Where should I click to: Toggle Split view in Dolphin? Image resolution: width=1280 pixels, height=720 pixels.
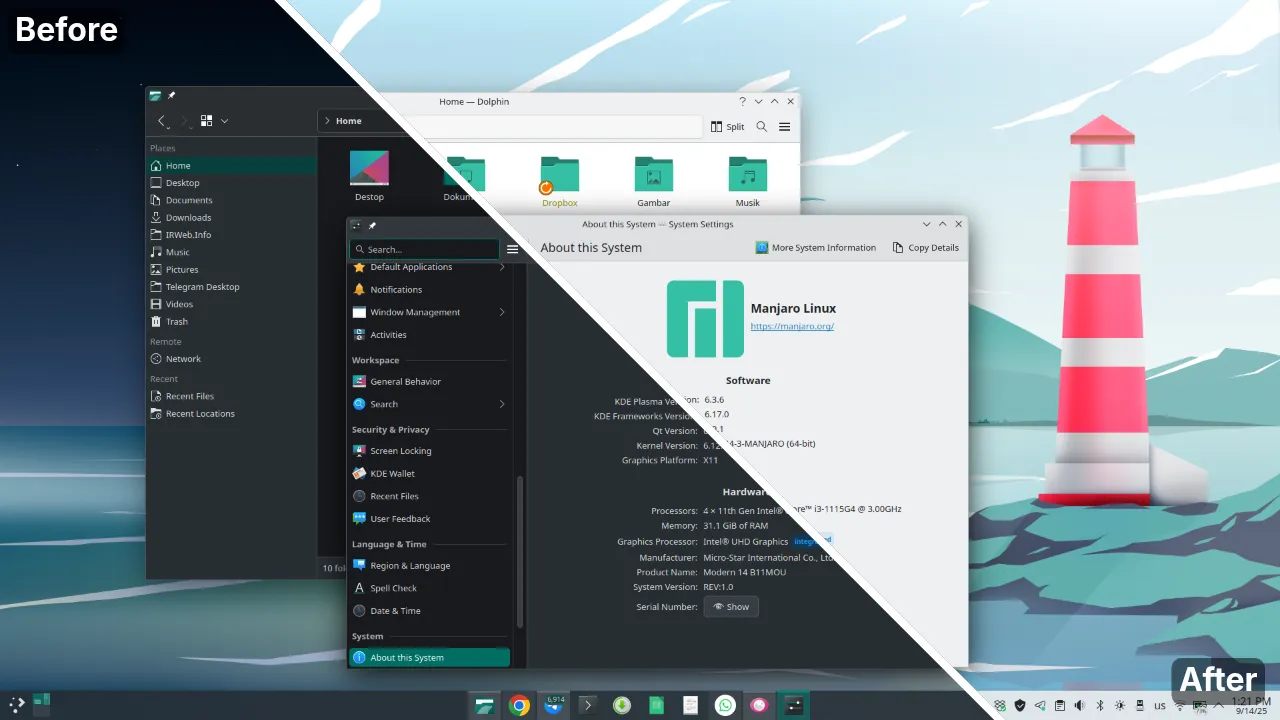[728, 127]
